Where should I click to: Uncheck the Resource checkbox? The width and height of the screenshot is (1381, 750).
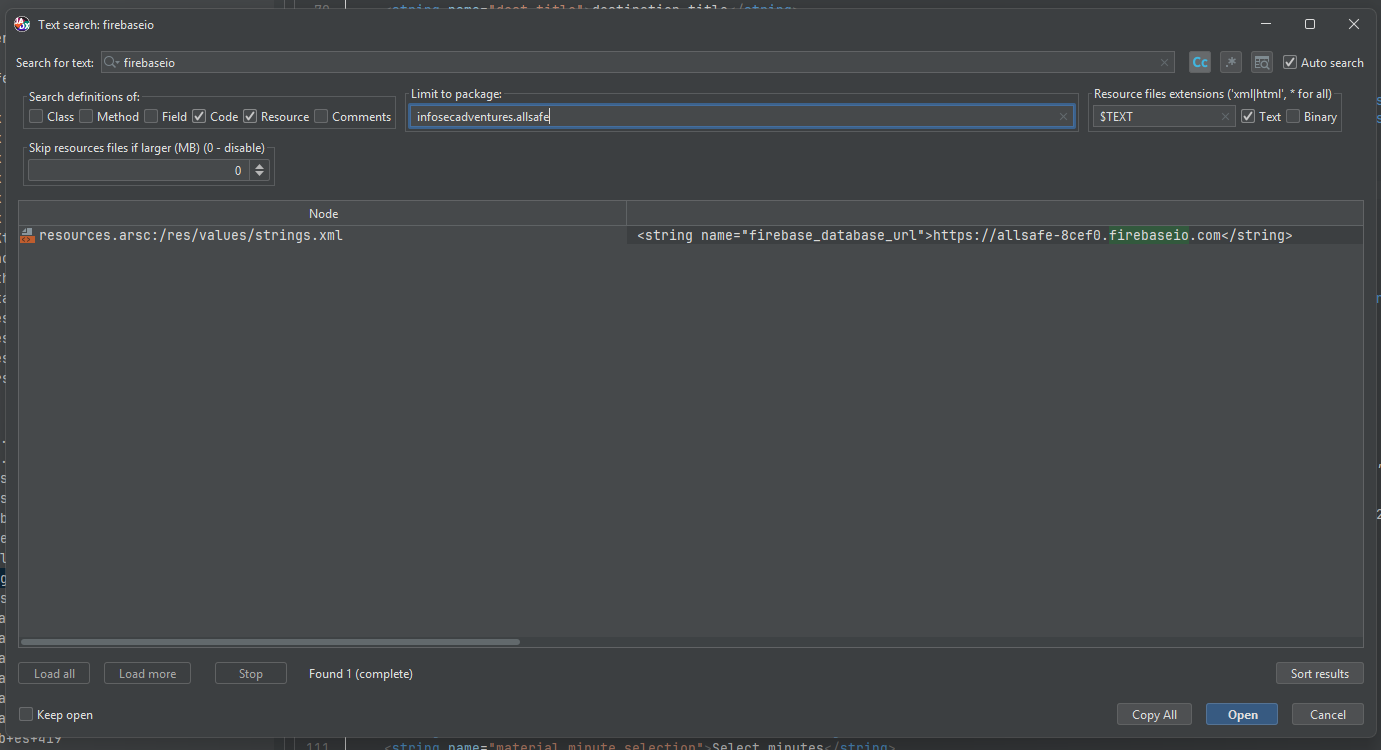click(x=250, y=116)
